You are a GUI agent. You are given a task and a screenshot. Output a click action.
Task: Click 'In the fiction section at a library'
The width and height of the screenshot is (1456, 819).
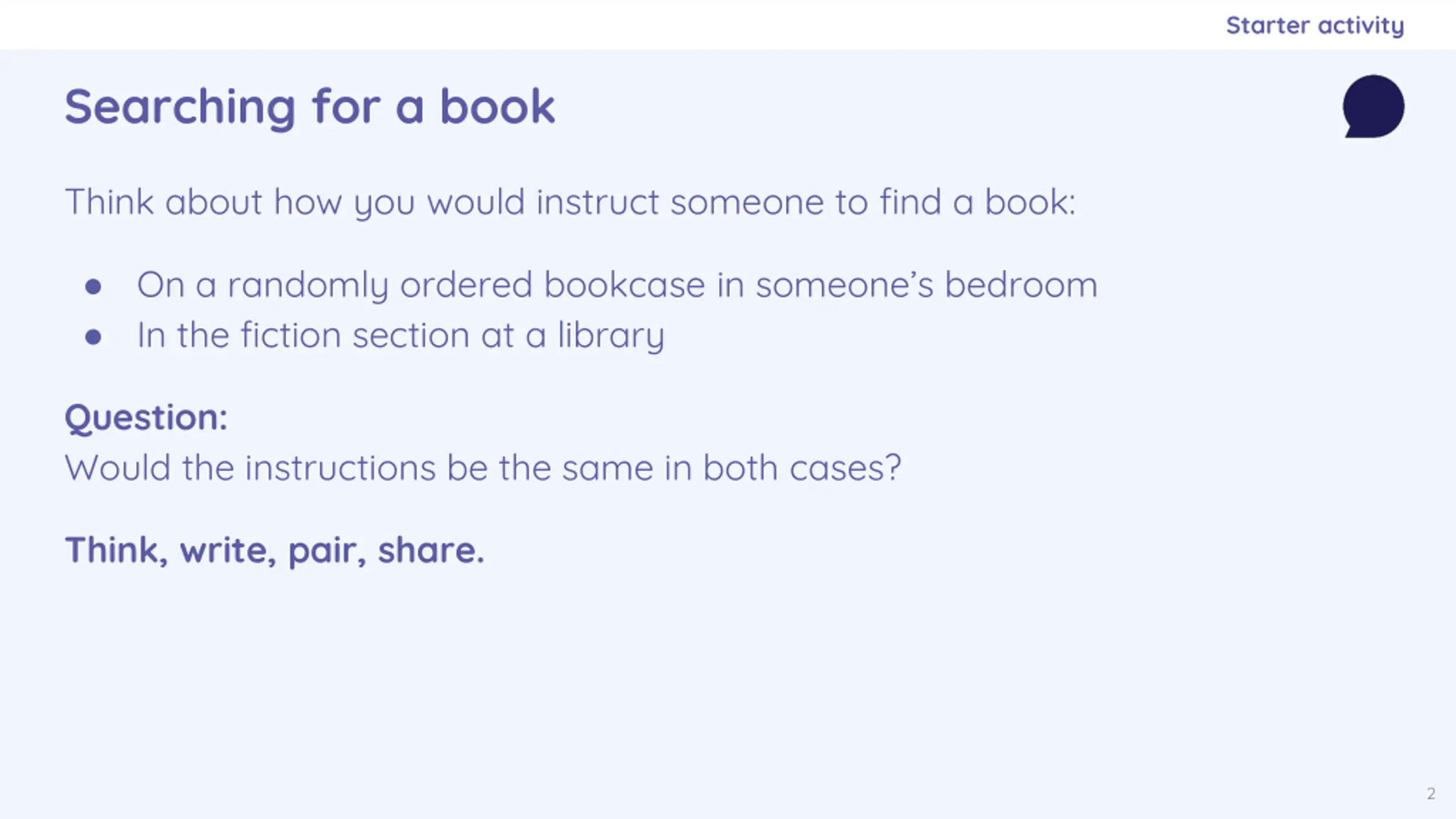[400, 336]
